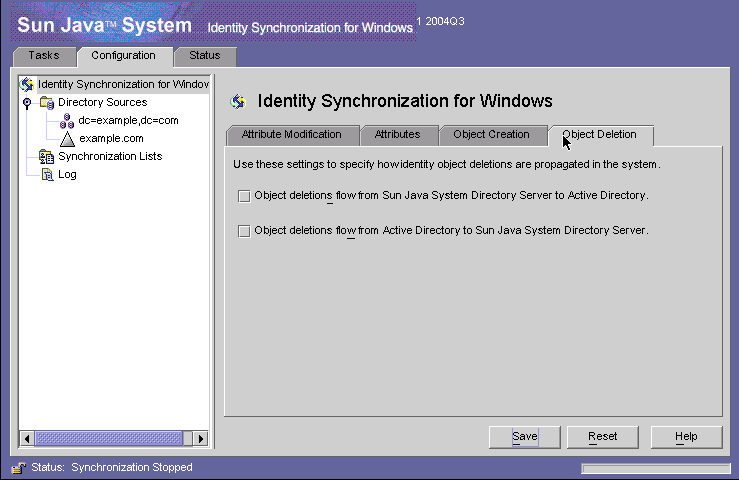
Task: Select the Identity Synchronization for Windows tree root
Action: [123, 84]
